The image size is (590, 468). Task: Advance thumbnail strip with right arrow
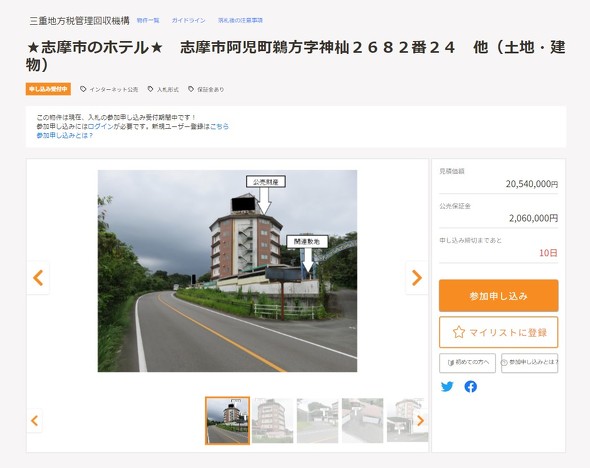421,420
